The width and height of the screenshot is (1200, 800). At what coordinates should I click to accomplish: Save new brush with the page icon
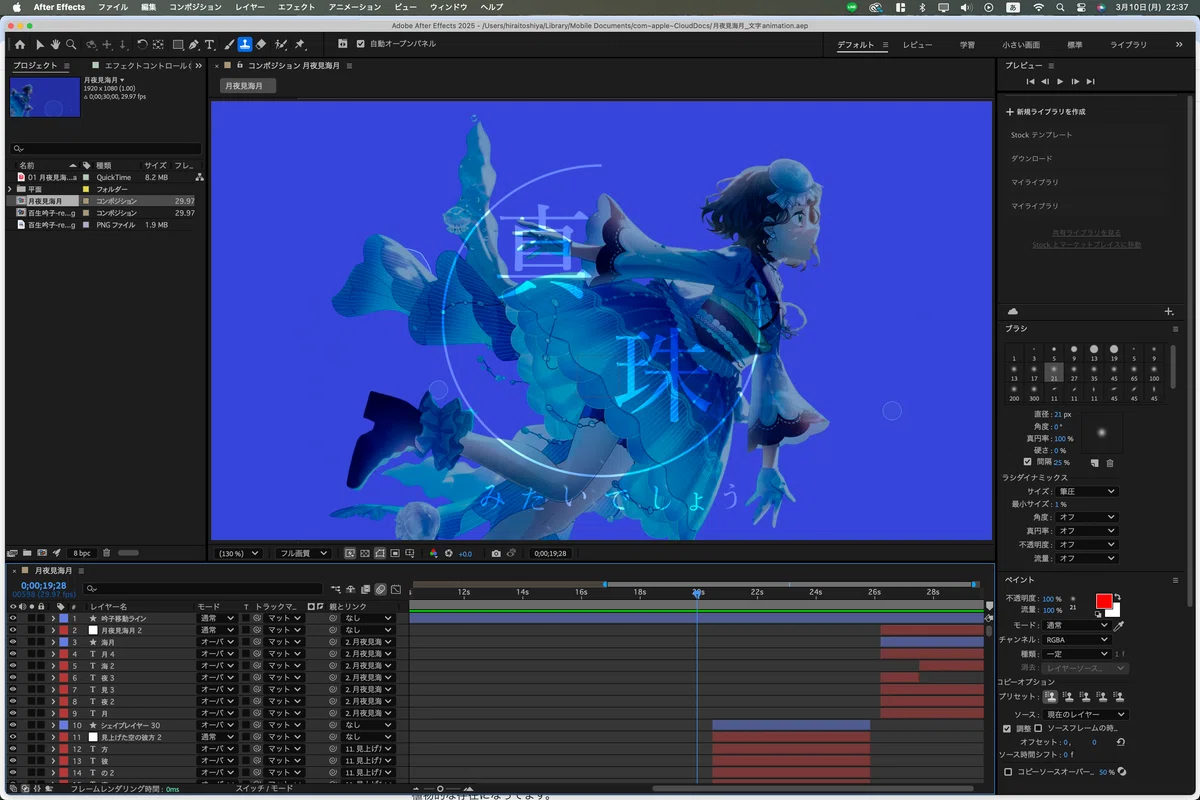pyautogui.click(x=1095, y=463)
